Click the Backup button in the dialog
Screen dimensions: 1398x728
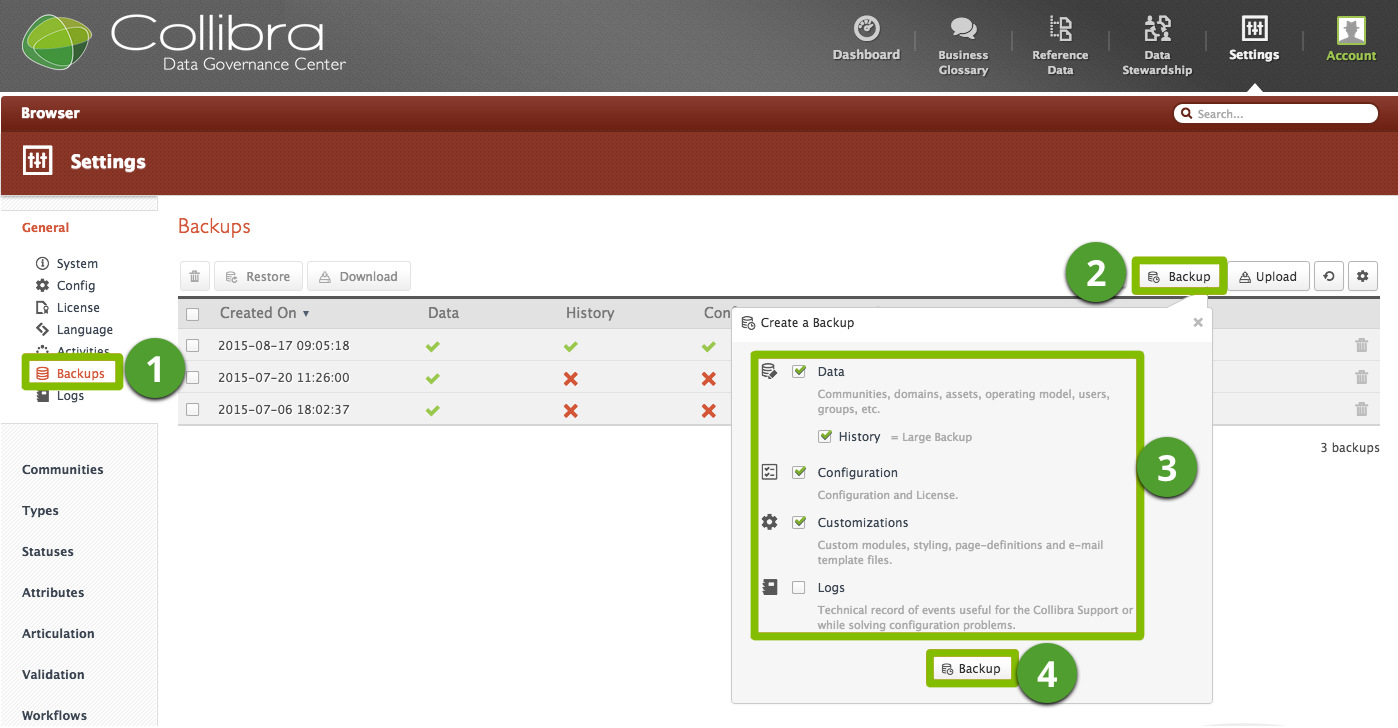coord(970,669)
